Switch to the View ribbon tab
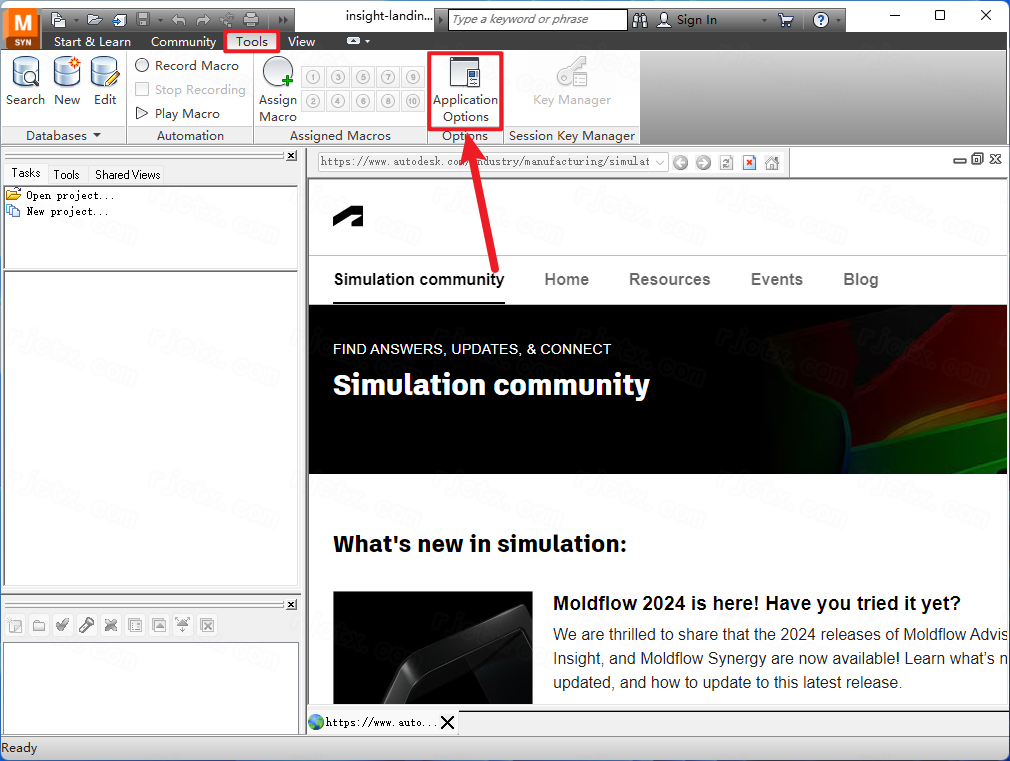Image resolution: width=1010 pixels, height=761 pixels. (301, 41)
